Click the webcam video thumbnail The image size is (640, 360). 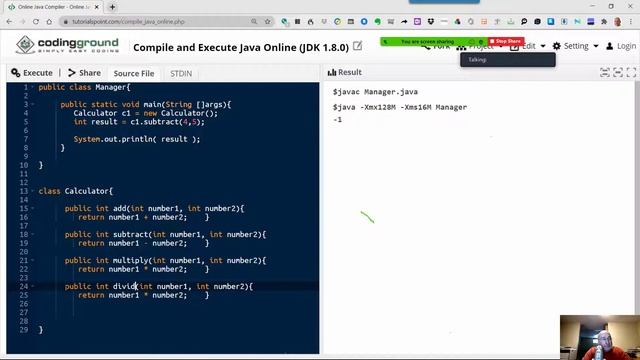coord(600,337)
